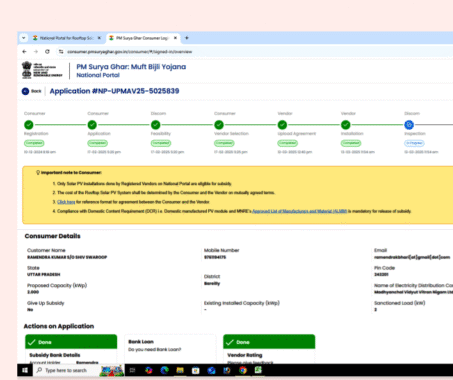This screenshot has height=380, width=453.
Task: Open Microsoft Edge from the taskbar
Action: click(164, 370)
